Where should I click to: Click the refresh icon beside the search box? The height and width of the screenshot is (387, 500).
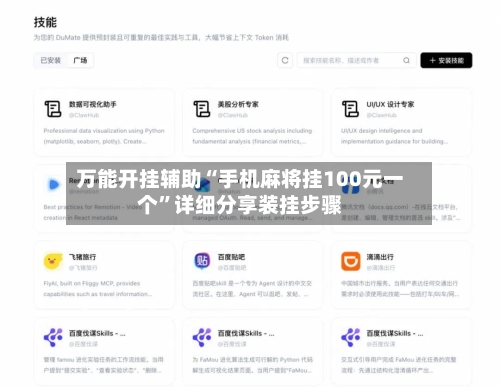pyautogui.click(x=285, y=60)
